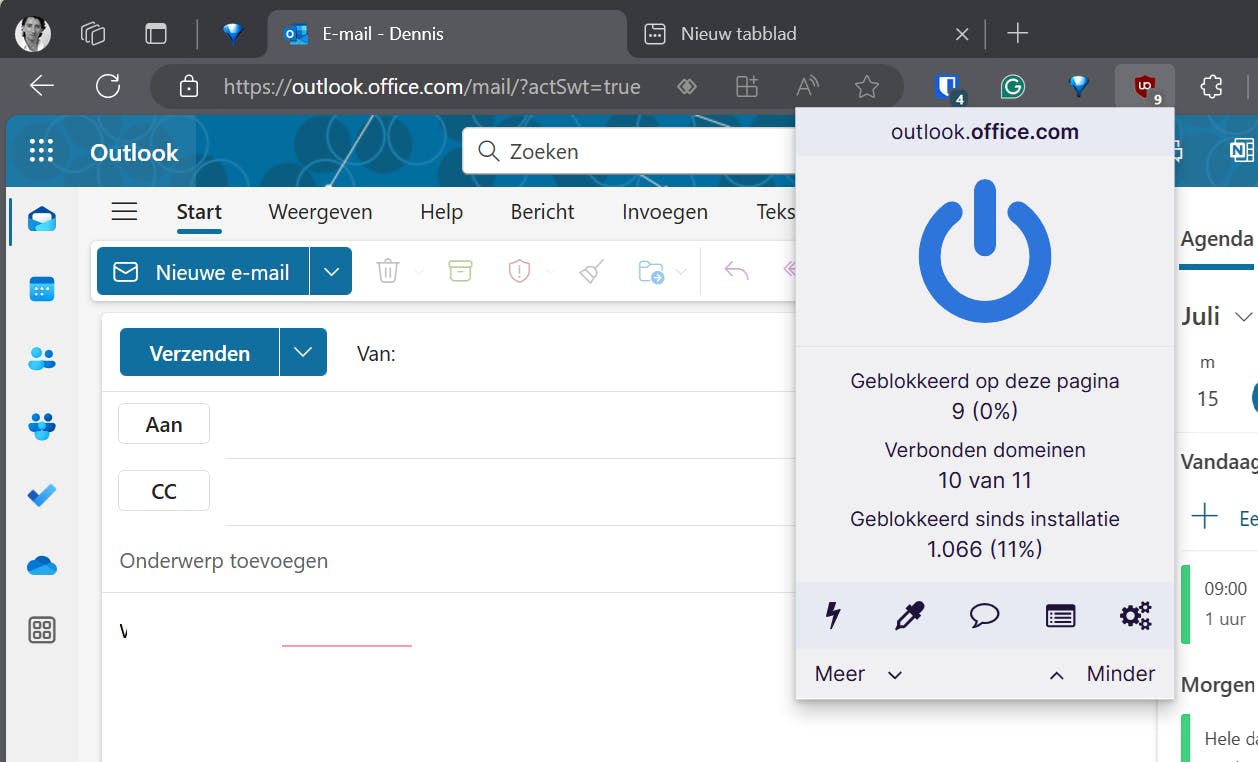The image size is (1258, 762).
Task: Select the uBlock element picker tool
Action: coord(909,616)
